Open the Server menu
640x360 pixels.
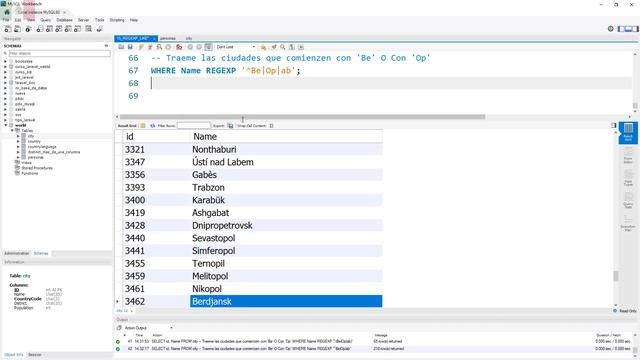[83, 20]
